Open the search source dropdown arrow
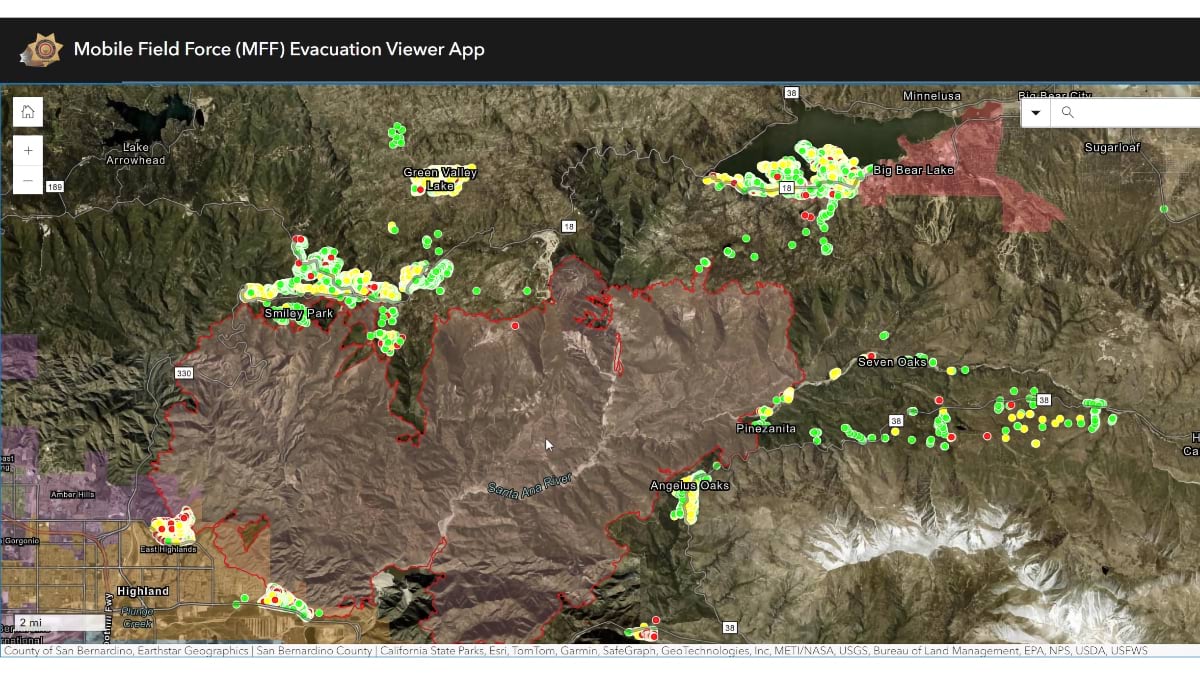The height and width of the screenshot is (675, 1200). [x=1035, y=112]
